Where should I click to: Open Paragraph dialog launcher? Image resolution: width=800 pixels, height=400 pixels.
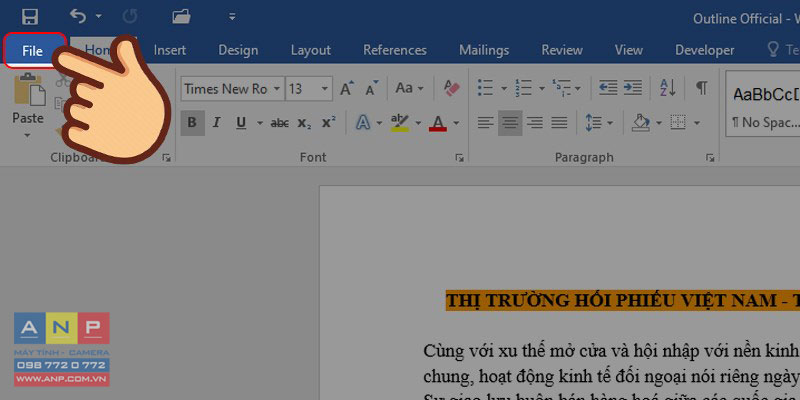(x=710, y=158)
